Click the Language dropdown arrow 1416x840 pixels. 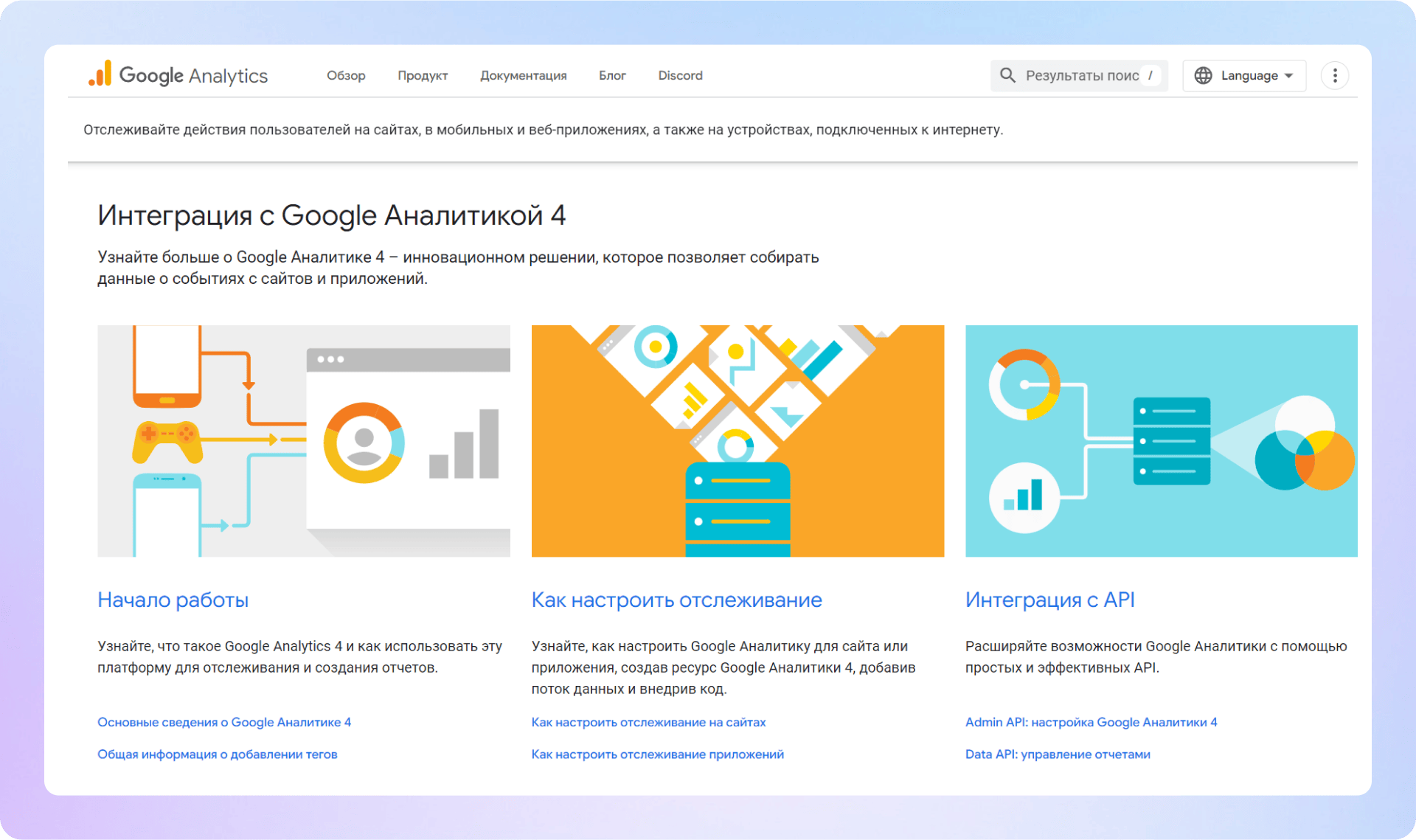(1289, 75)
